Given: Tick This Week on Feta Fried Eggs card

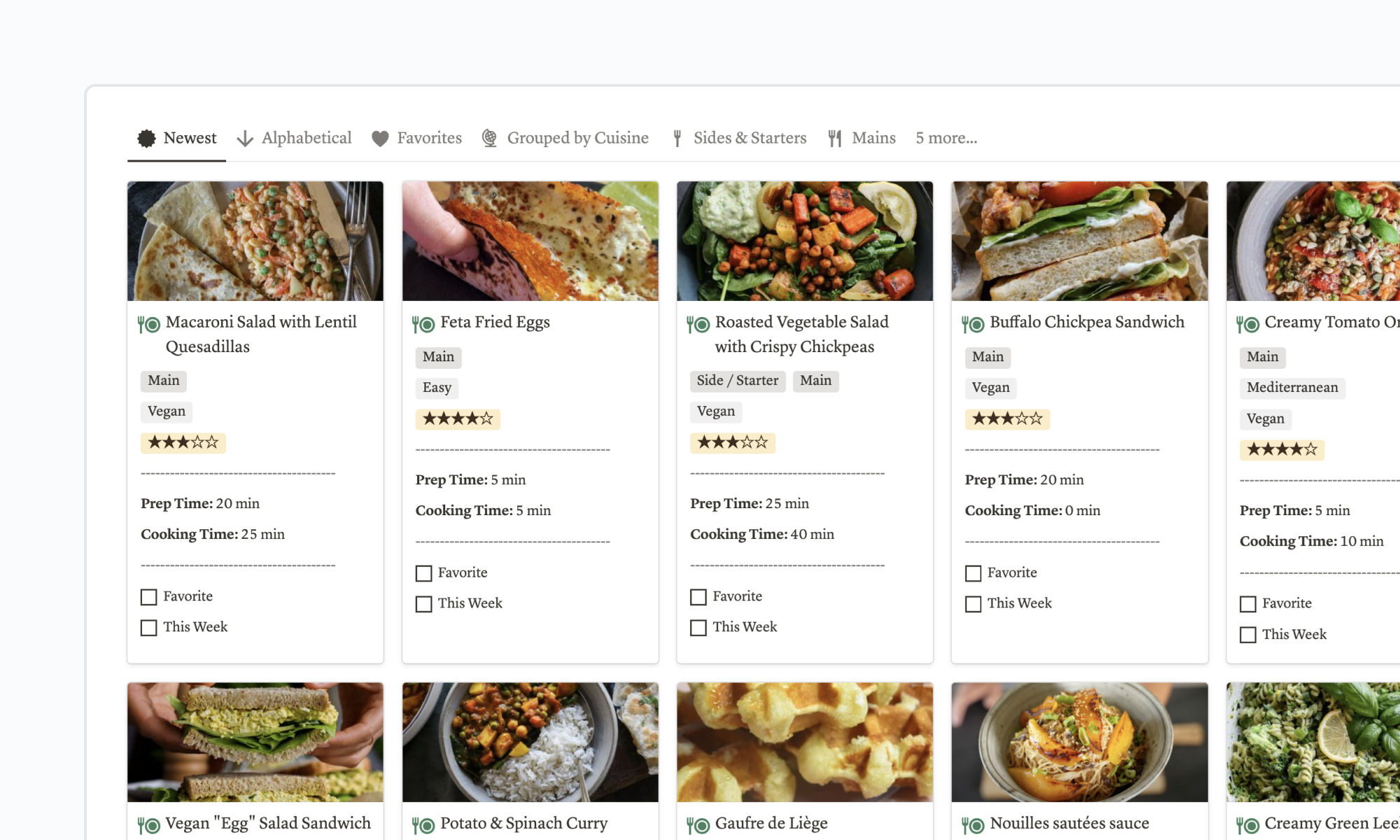Looking at the screenshot, I should 423,604.
